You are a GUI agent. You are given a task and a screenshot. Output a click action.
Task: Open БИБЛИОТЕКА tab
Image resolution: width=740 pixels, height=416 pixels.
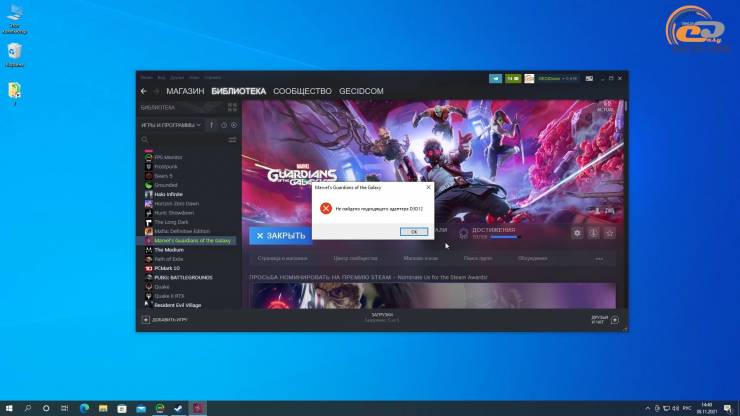click(x=238, y=91)
